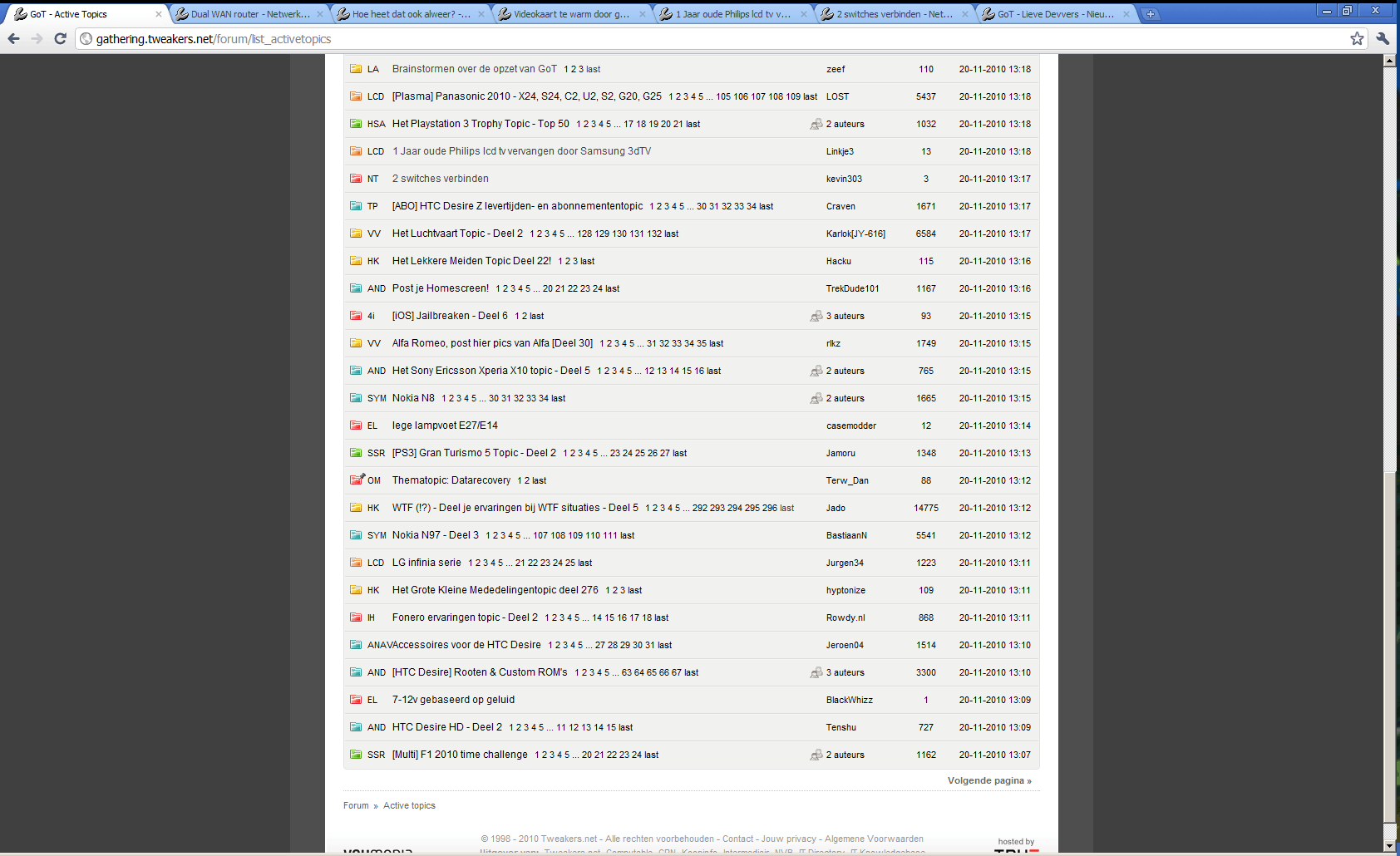Click "last" on the WTF situaties topic
Viewport: 1400px width, 856px height.
[x=785, y=508]
